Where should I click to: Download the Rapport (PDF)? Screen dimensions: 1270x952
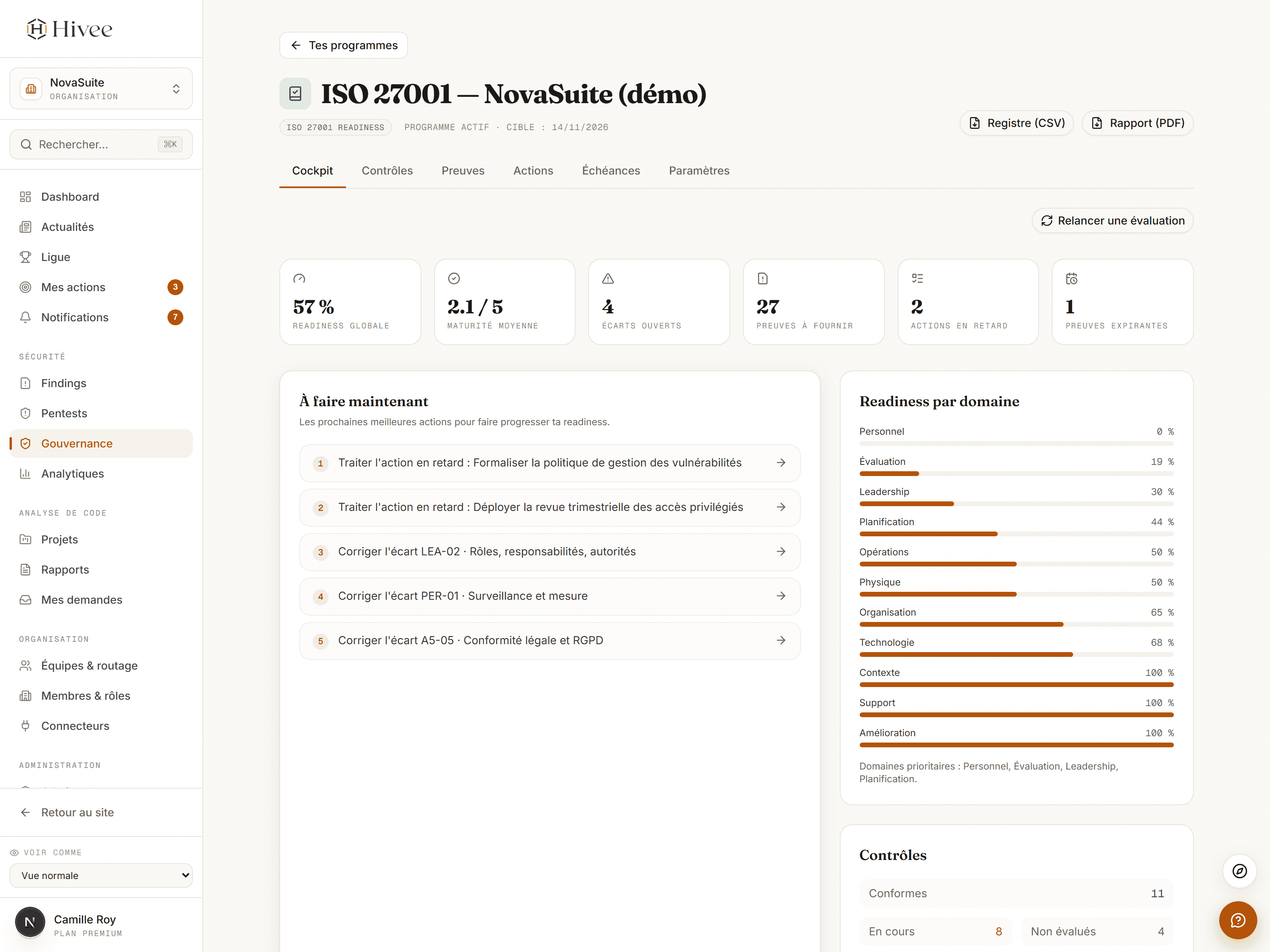click(x=1137, y=123)
